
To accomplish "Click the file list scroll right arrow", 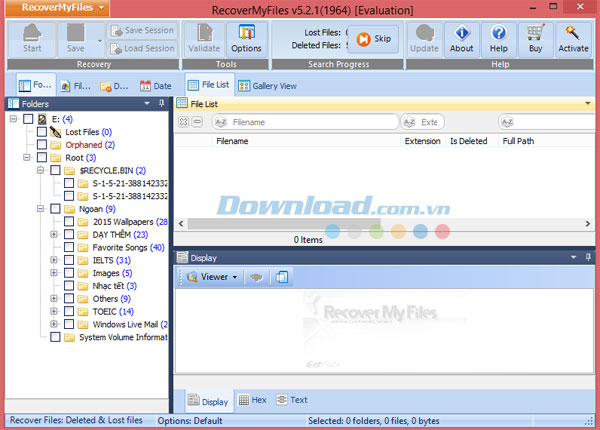I will (x=588, y=223).
